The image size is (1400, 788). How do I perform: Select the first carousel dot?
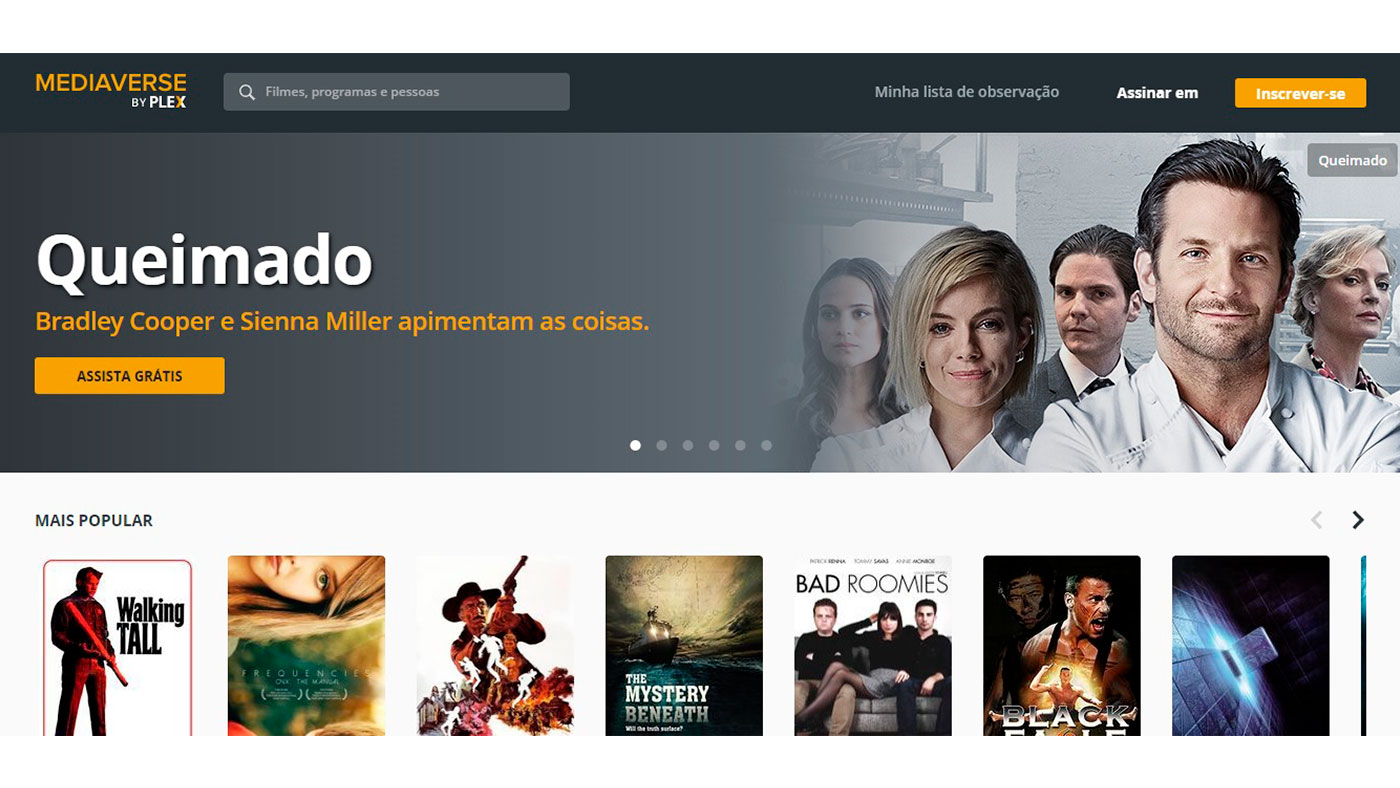(x=635, y=445)
